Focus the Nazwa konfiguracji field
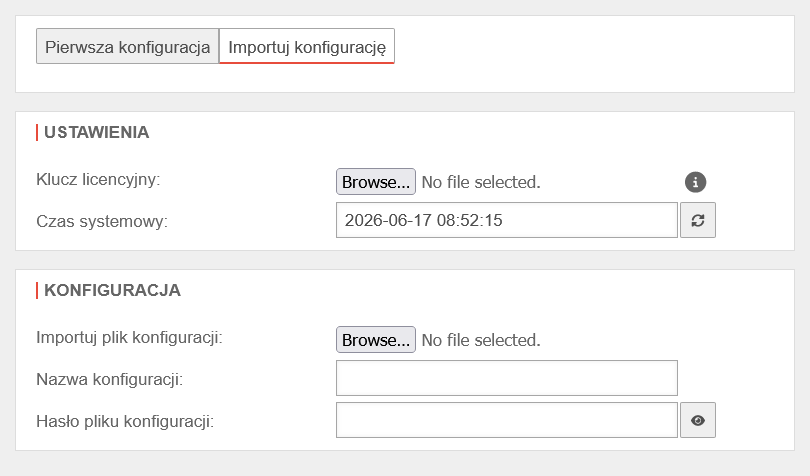The image size is (810, 476). [x=507, y=378]
